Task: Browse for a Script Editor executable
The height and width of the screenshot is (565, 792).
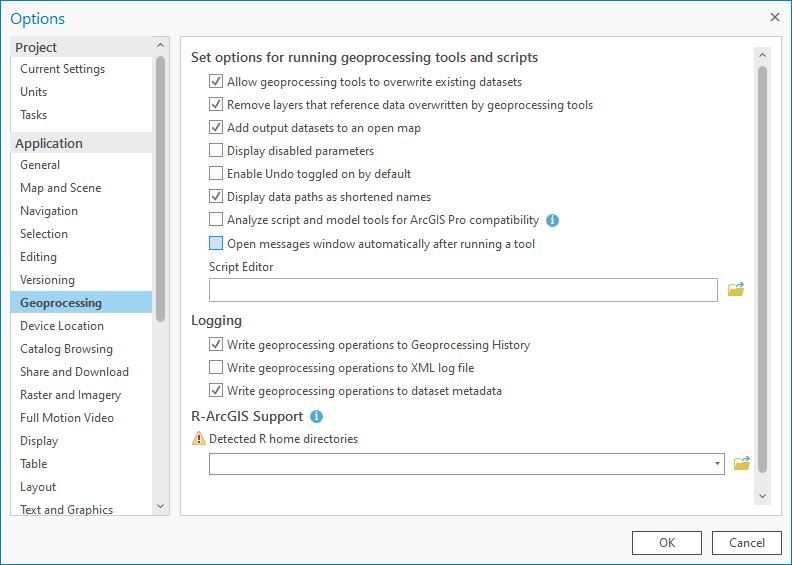Action: [x=736, y=290]
